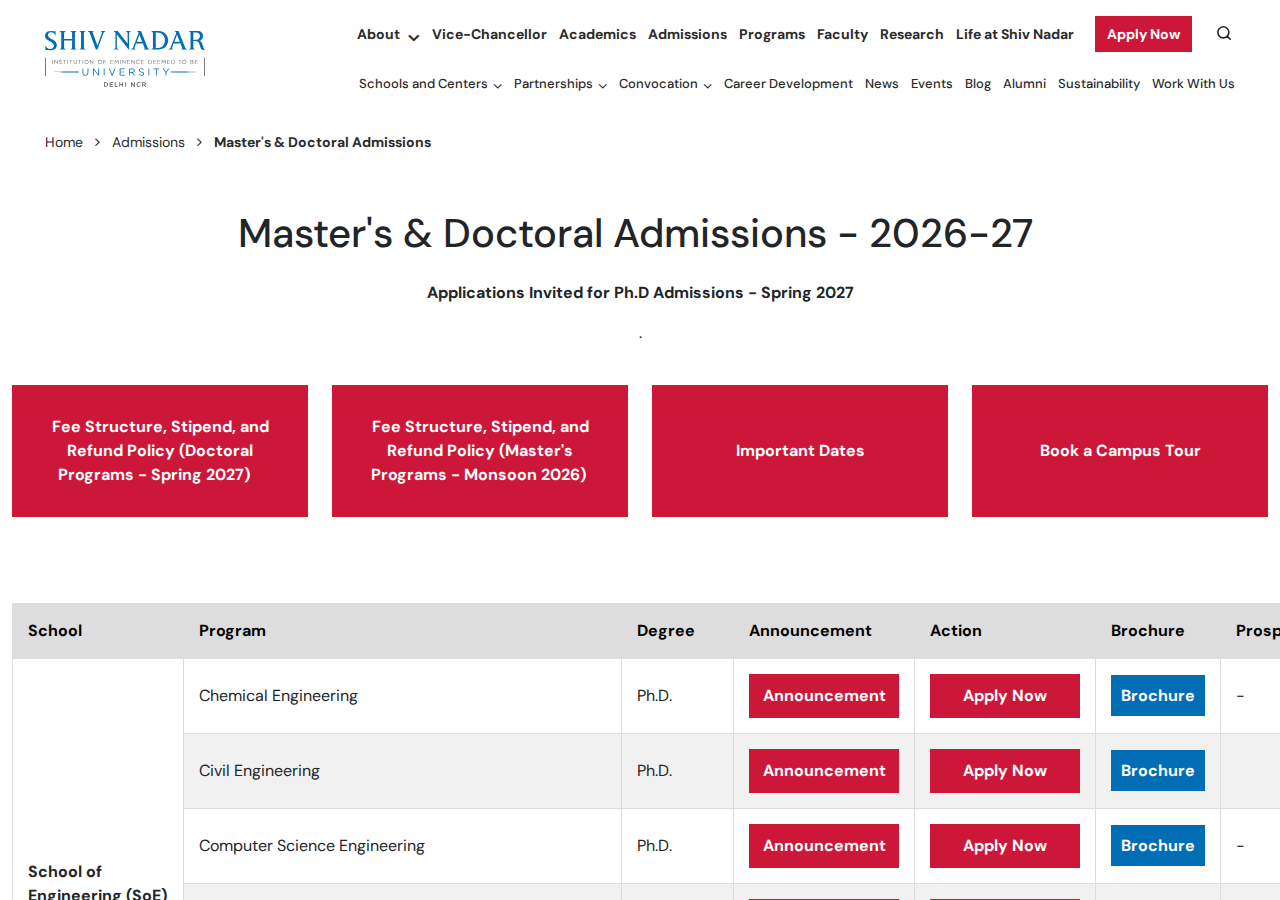
Task: Visit the Blog link
Action: 978,84
